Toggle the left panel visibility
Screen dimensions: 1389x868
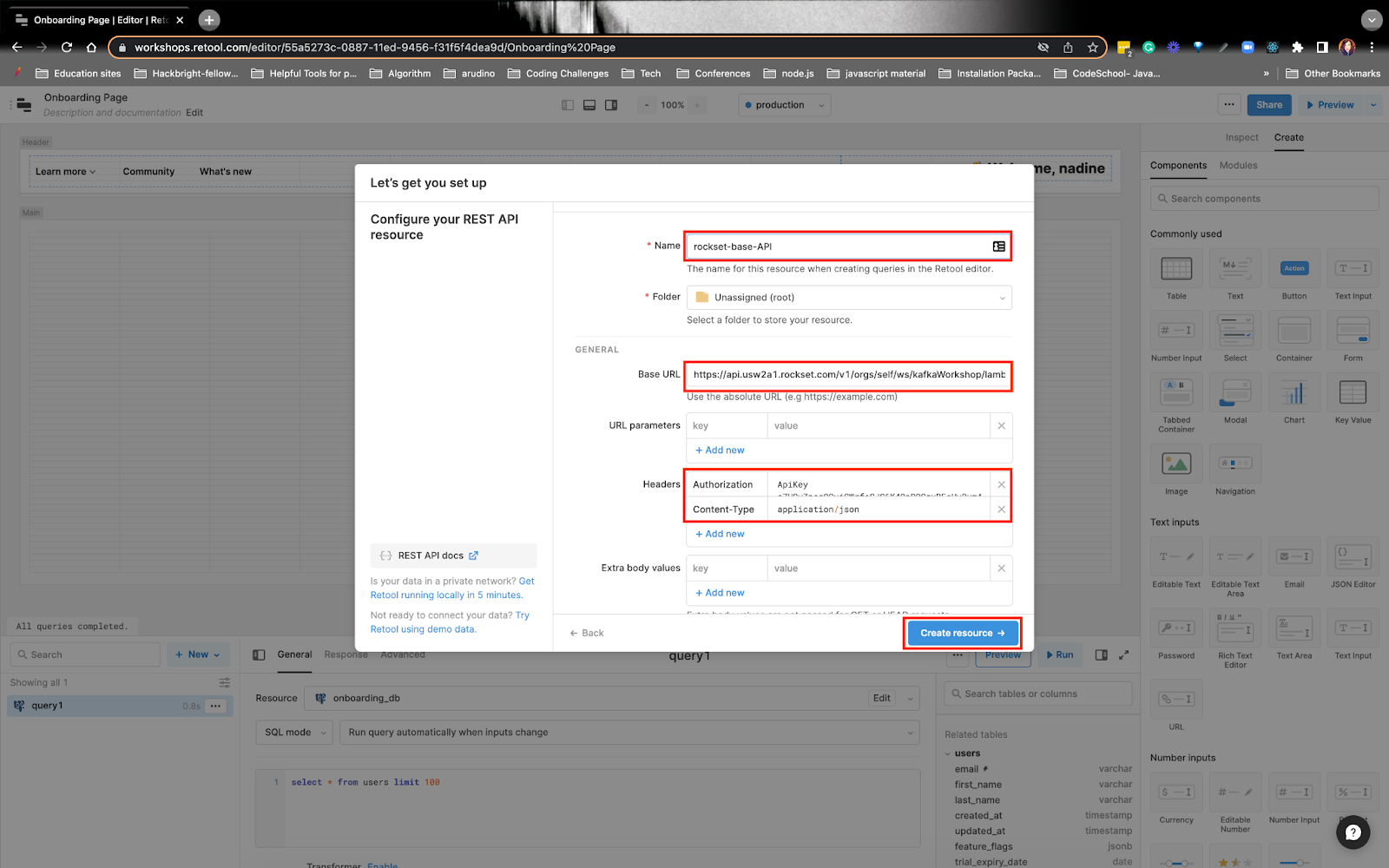point(568,105)
